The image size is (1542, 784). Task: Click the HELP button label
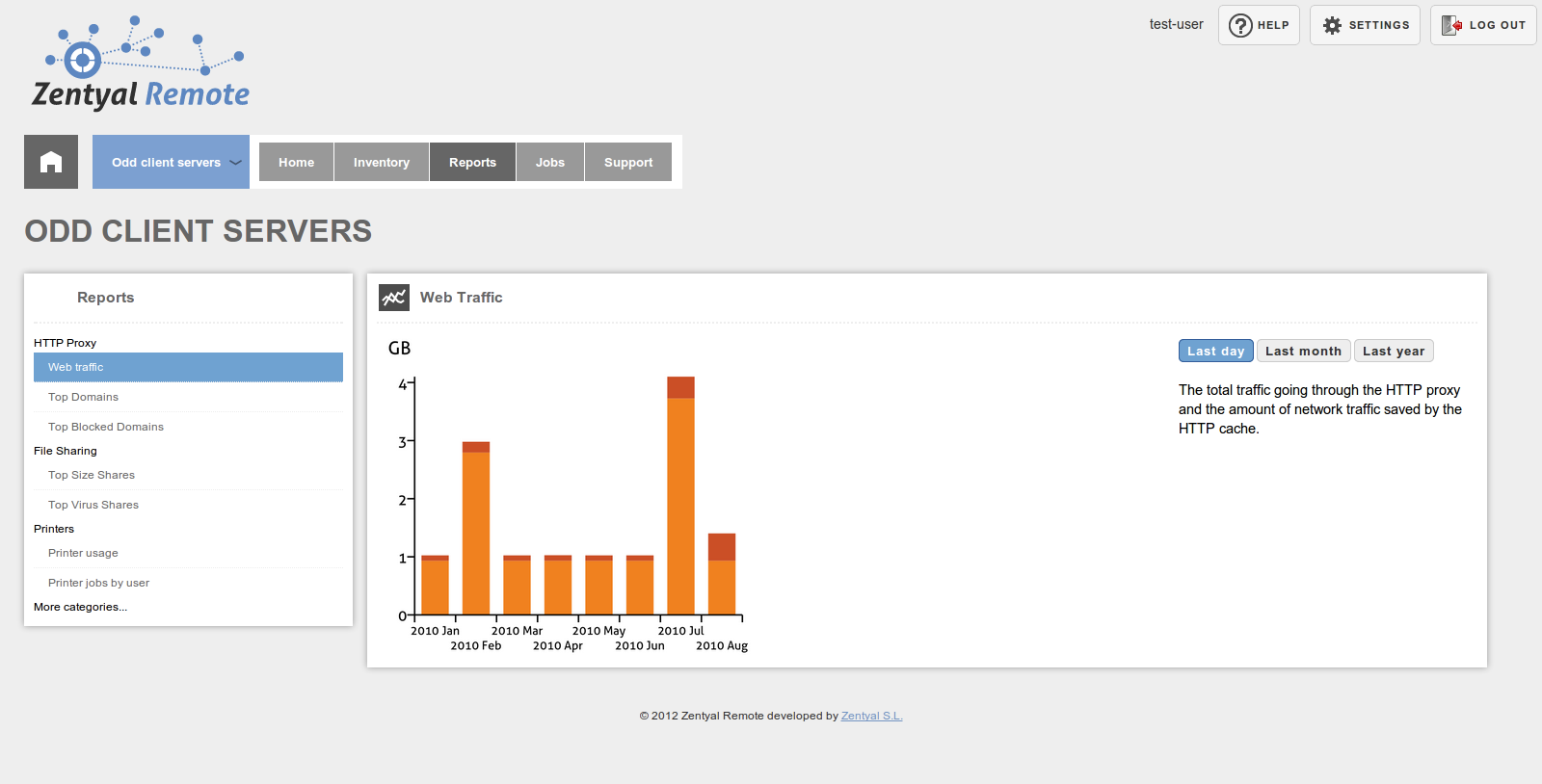(1273, 25)
